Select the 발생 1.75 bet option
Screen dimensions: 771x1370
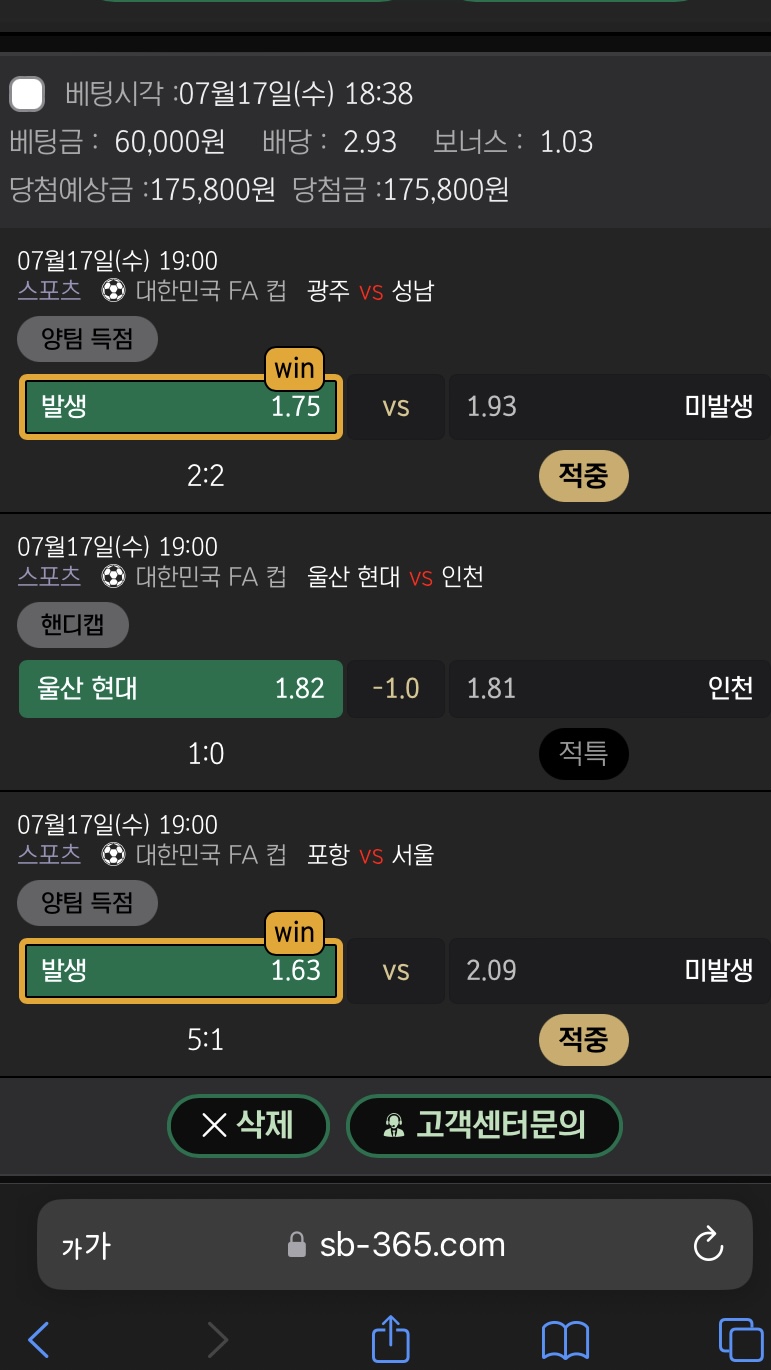[181, 406]
